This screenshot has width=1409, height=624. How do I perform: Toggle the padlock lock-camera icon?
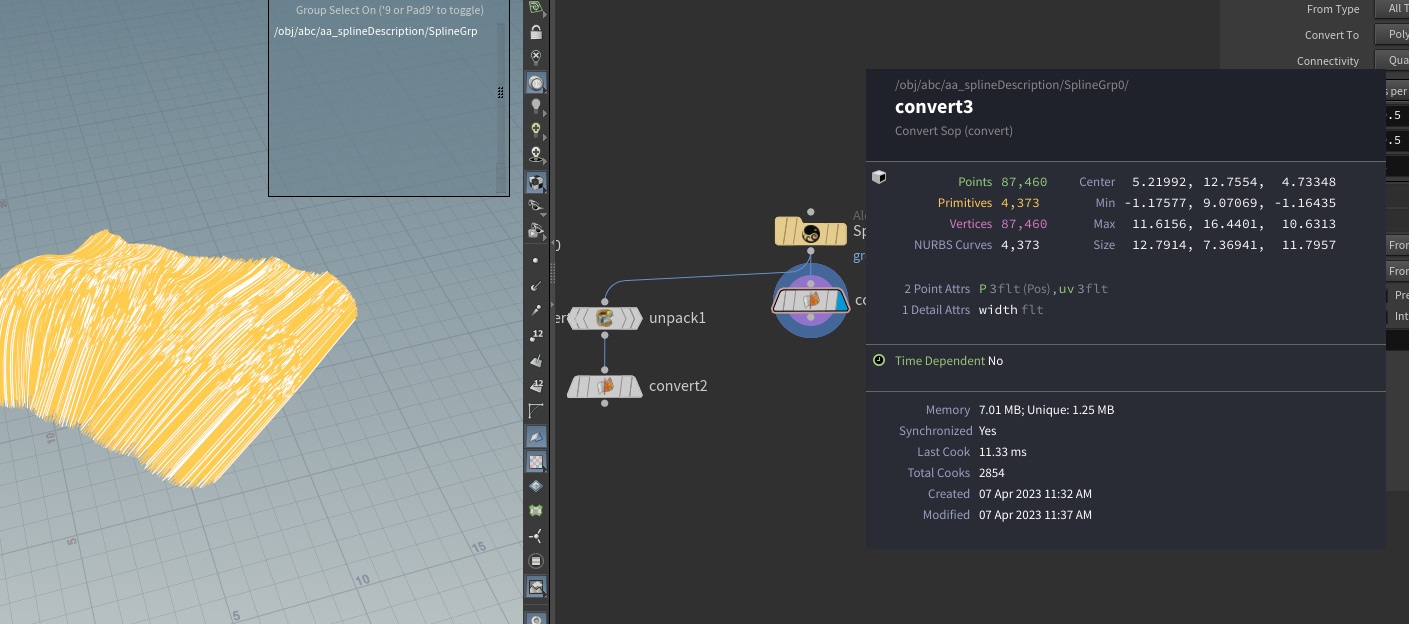[536, 32]
